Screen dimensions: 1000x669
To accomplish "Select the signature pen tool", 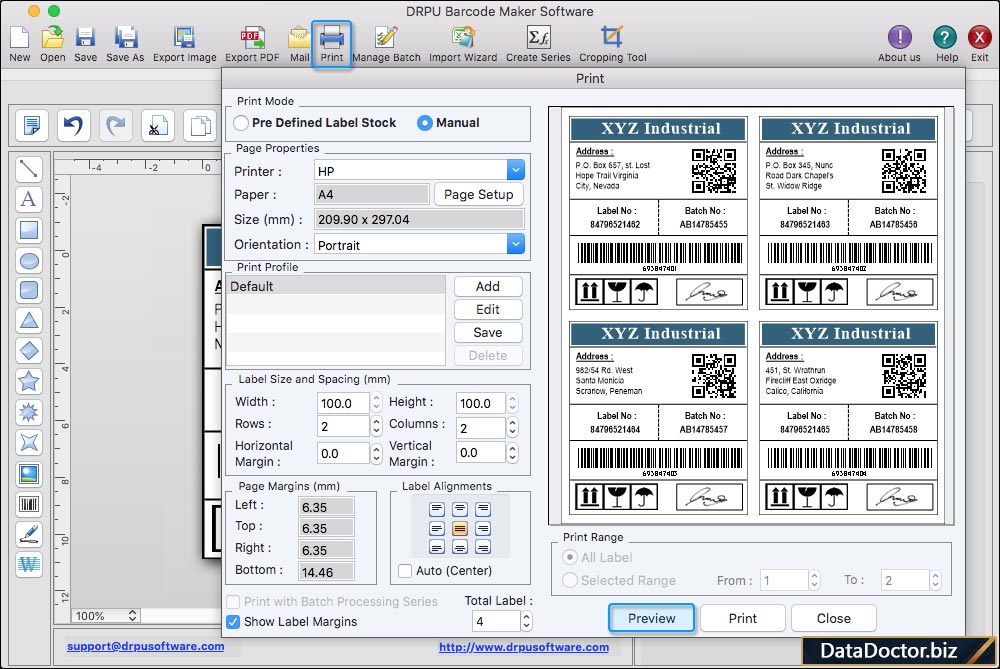I will tap(29, 534).
